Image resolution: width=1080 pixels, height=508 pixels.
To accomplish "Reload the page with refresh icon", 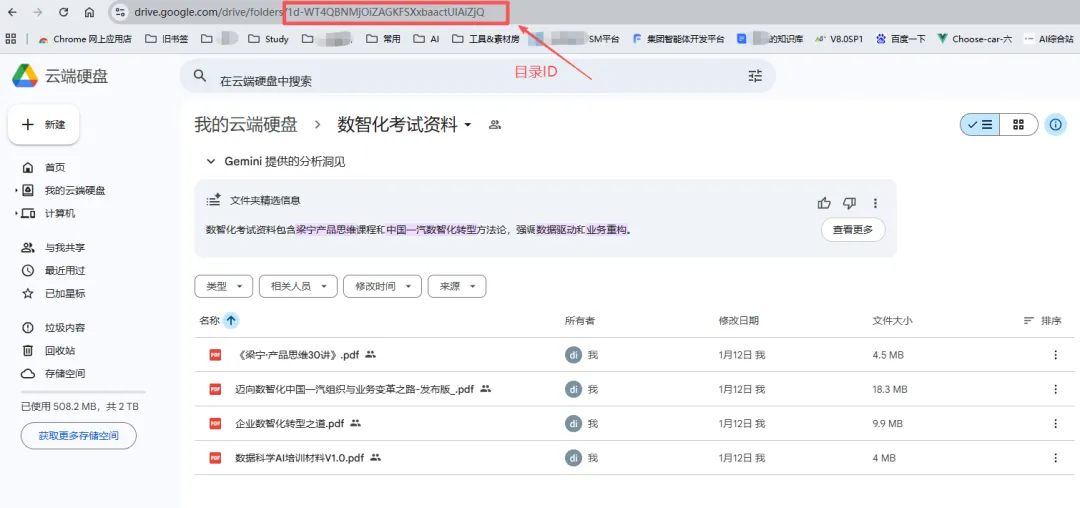I will point(63,12).
